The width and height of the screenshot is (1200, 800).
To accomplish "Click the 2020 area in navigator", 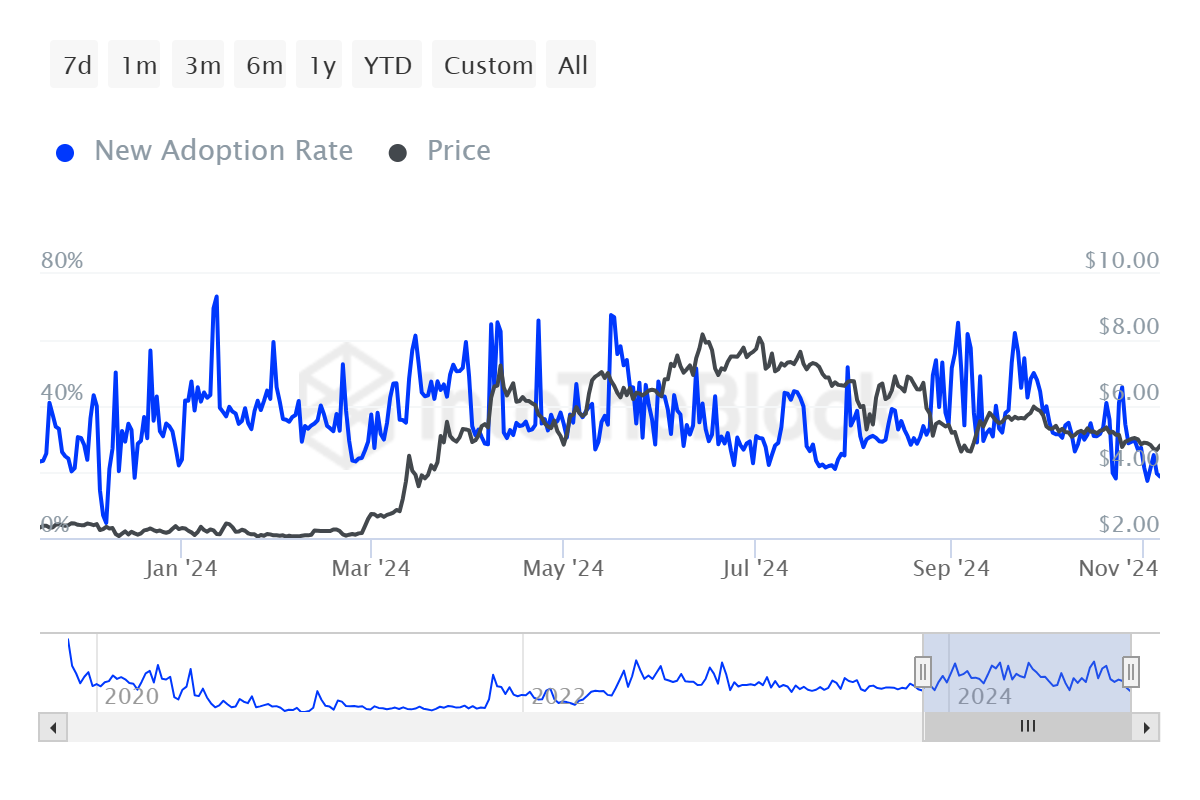I will [x=132, y=695].
